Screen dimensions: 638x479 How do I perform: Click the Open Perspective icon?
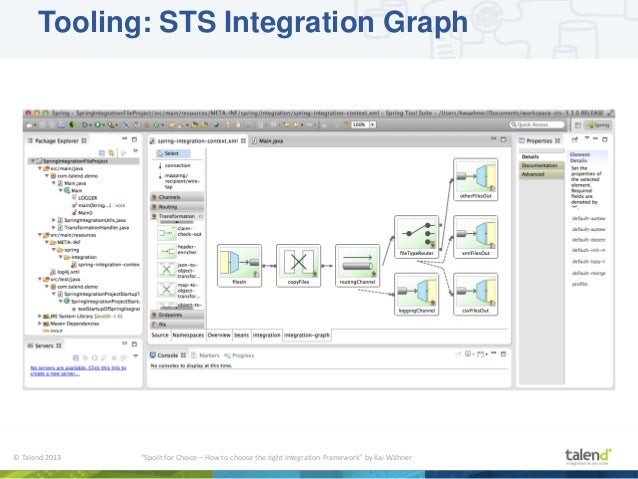(578, 125)
